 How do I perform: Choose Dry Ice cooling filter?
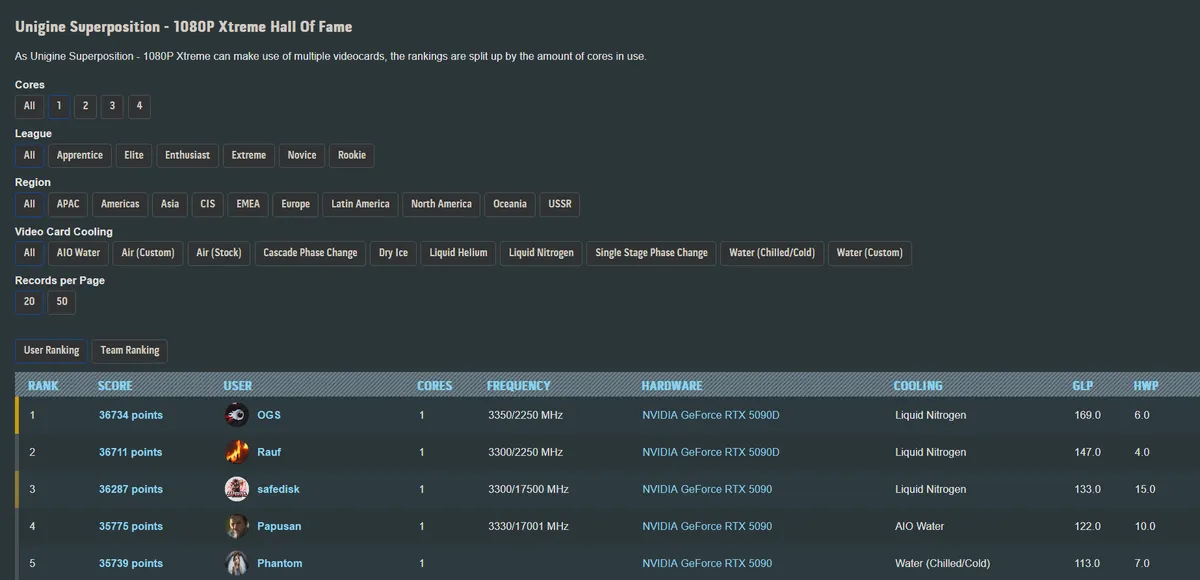393,253
